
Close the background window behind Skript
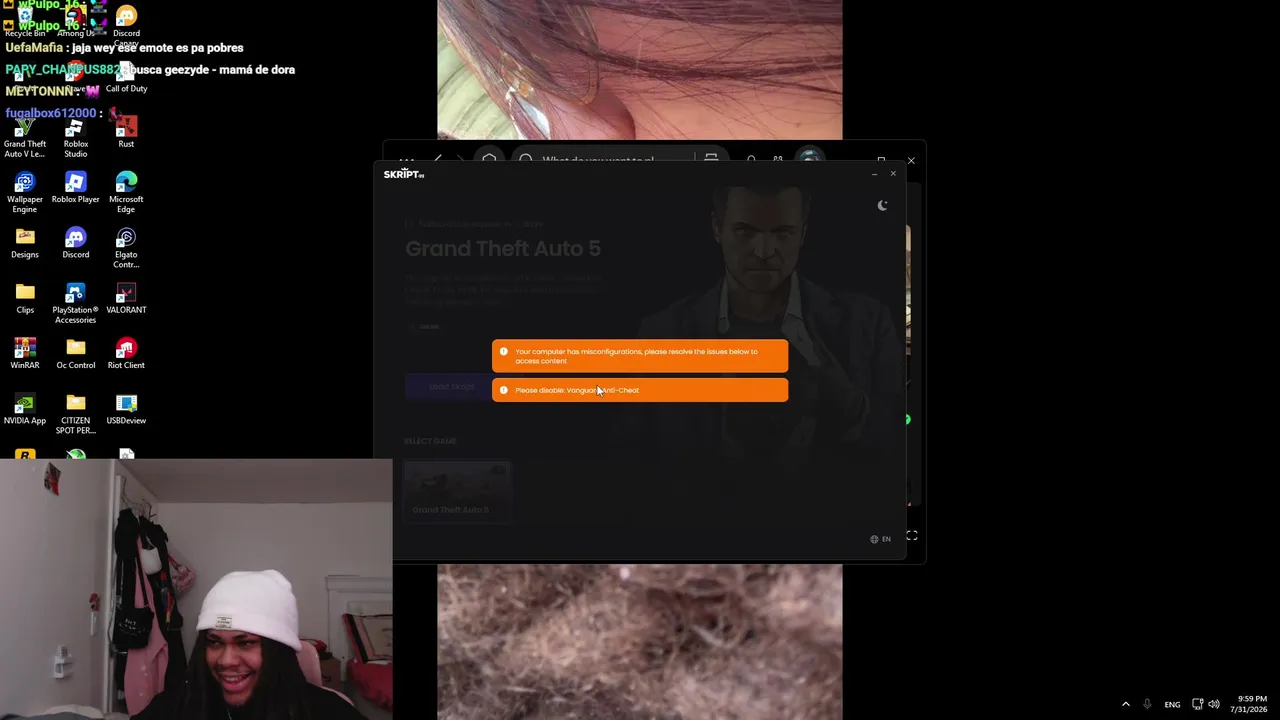coord(911,160)
